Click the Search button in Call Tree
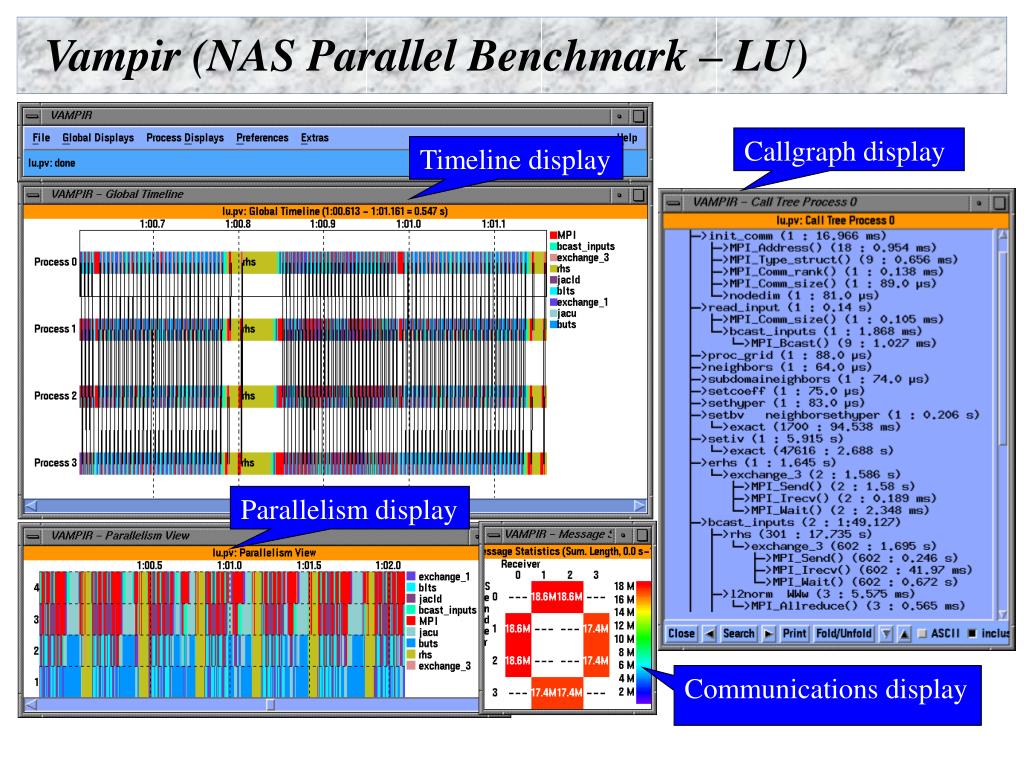The width and height of the screenshot is (1024, 768). (x=739, y=633)
